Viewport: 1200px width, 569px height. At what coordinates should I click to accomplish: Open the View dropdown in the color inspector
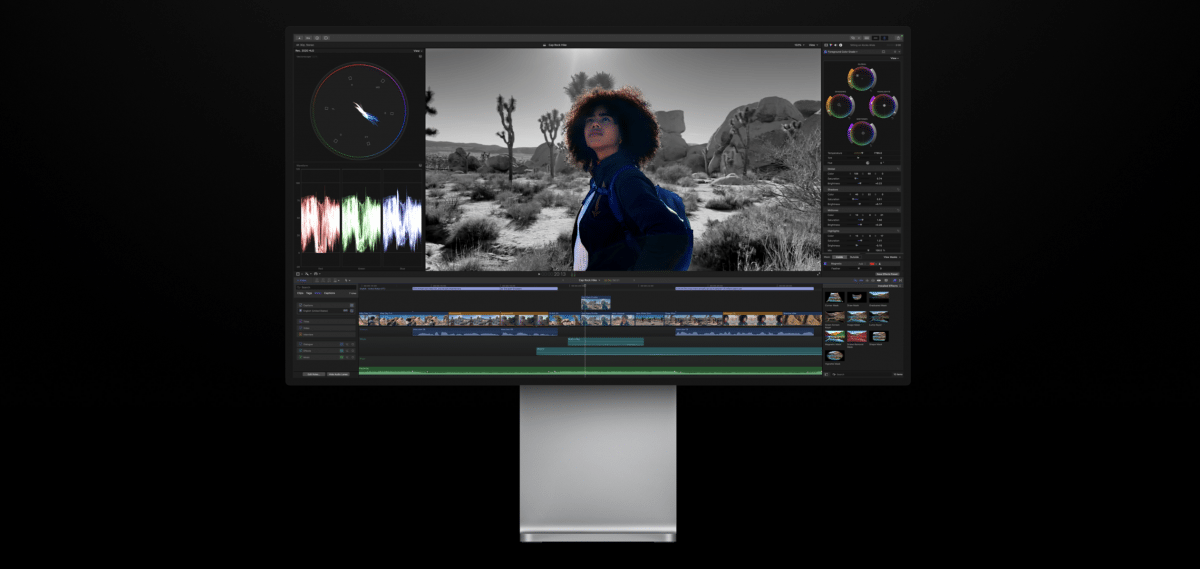click(x=893, y=58)
